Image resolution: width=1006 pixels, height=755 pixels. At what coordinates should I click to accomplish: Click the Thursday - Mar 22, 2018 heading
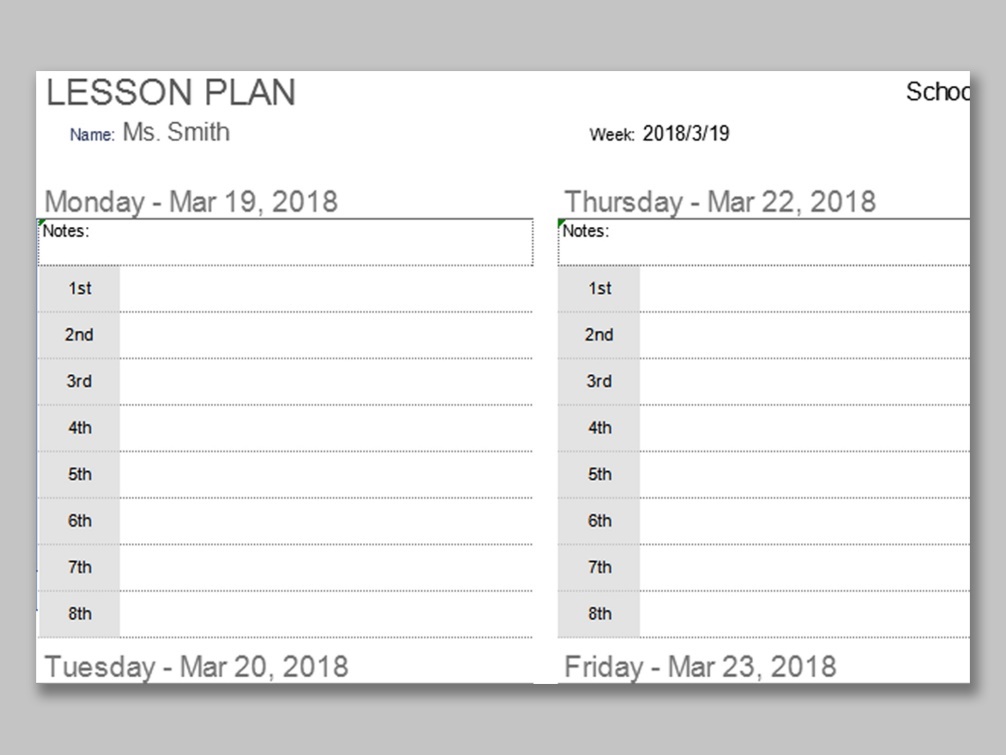coord(719,201)
